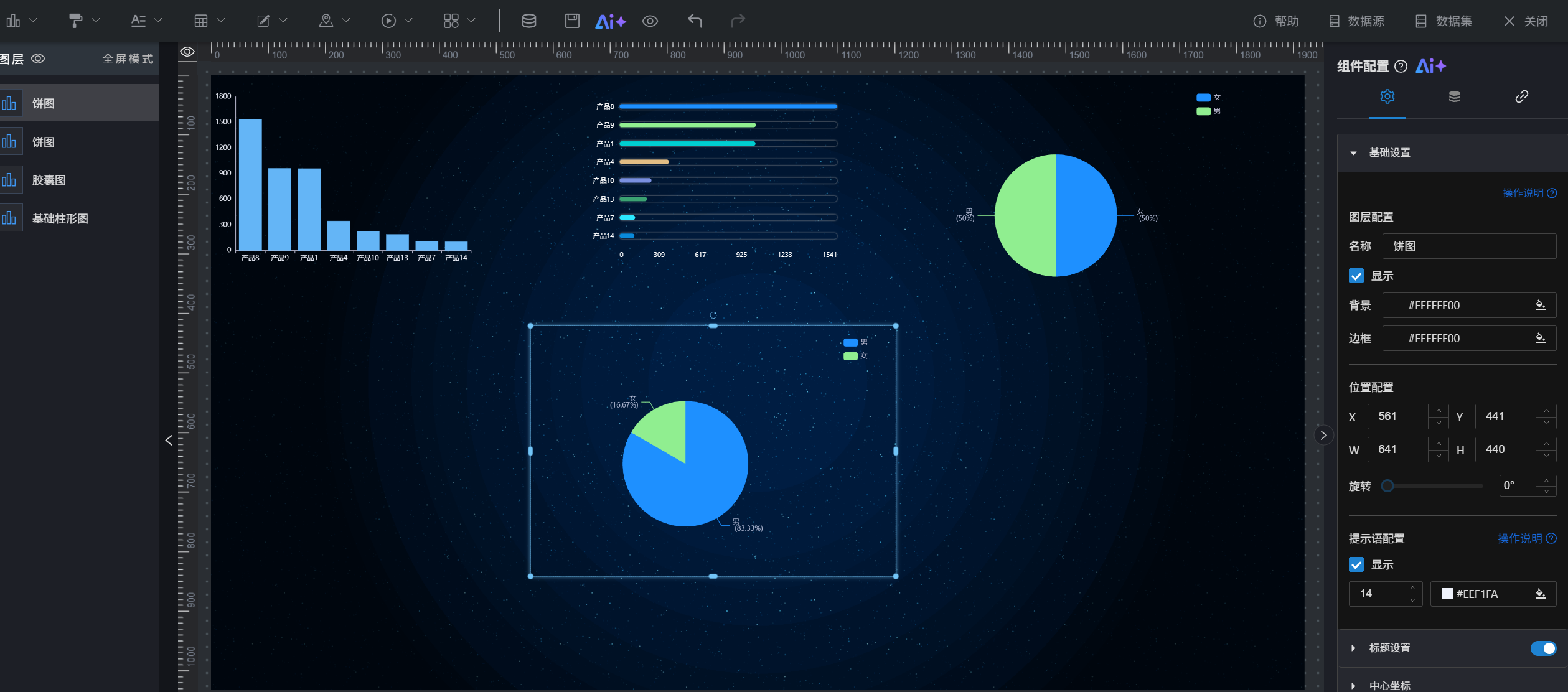
Task: Click the 全屏模式 button
Action: pos(127,58)
